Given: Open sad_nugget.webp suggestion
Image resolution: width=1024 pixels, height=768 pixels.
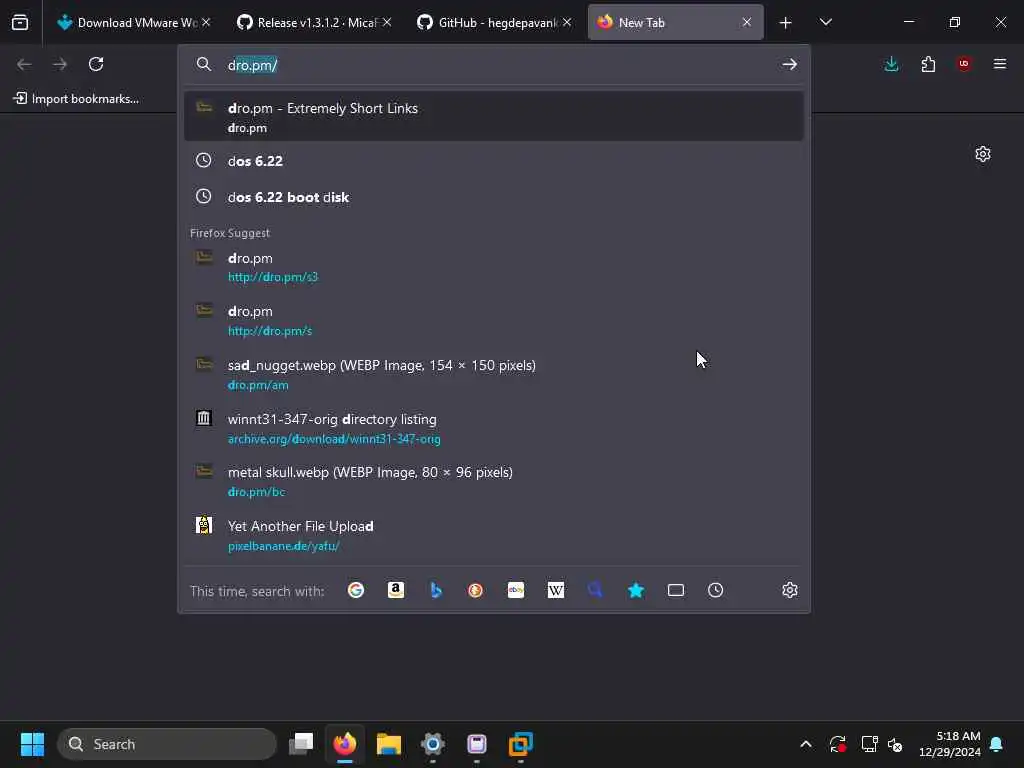Looking at the screenshot, I should [x=494, y=374].
